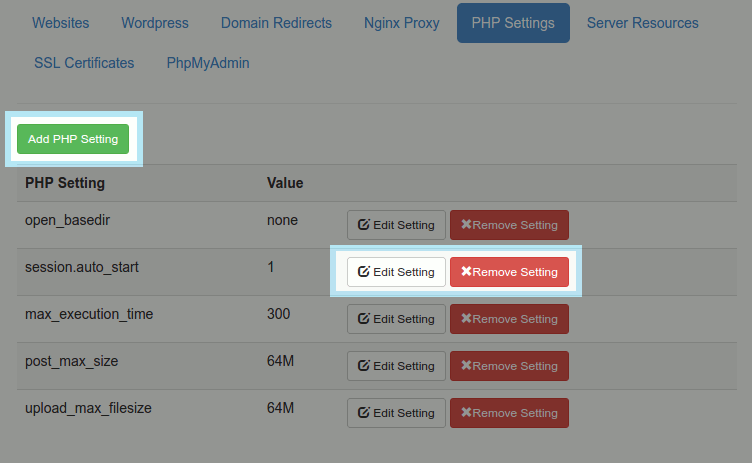This screenshot has height=463, width=752.
Task: Edit the open_basedir setting
Action: (x=396, y=225)
